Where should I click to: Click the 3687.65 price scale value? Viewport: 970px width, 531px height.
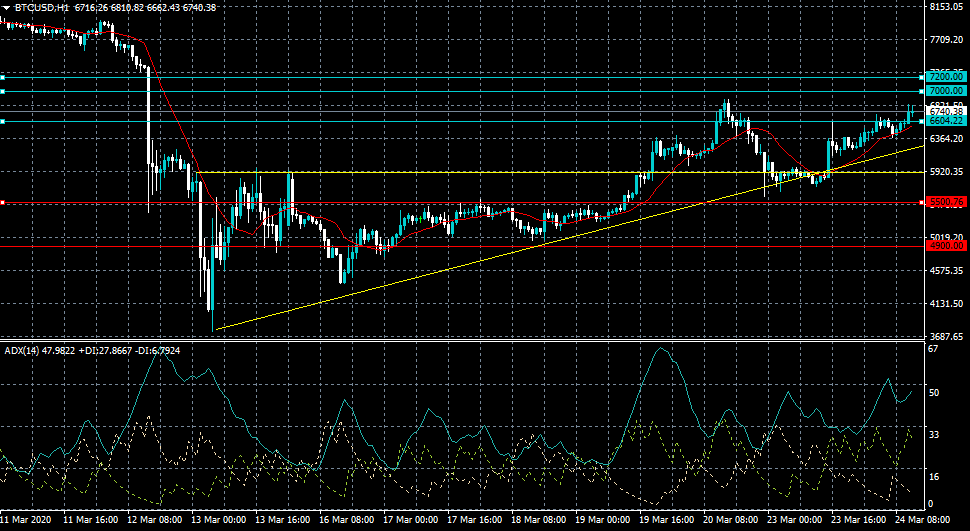tap(946, 337)
